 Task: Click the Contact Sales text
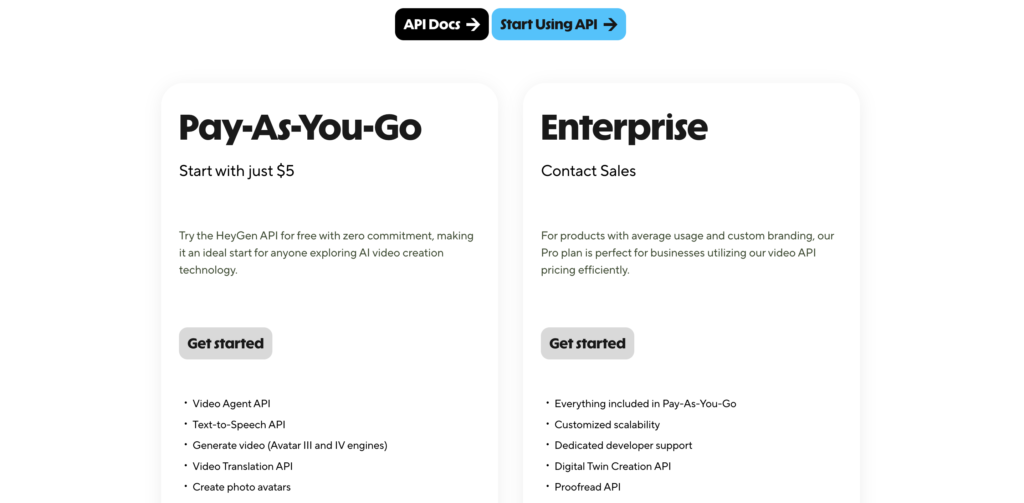(588, 171)
